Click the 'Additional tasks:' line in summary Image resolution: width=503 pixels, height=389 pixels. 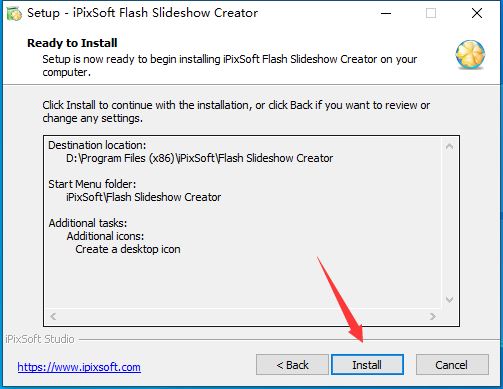[x=88, y=223]
